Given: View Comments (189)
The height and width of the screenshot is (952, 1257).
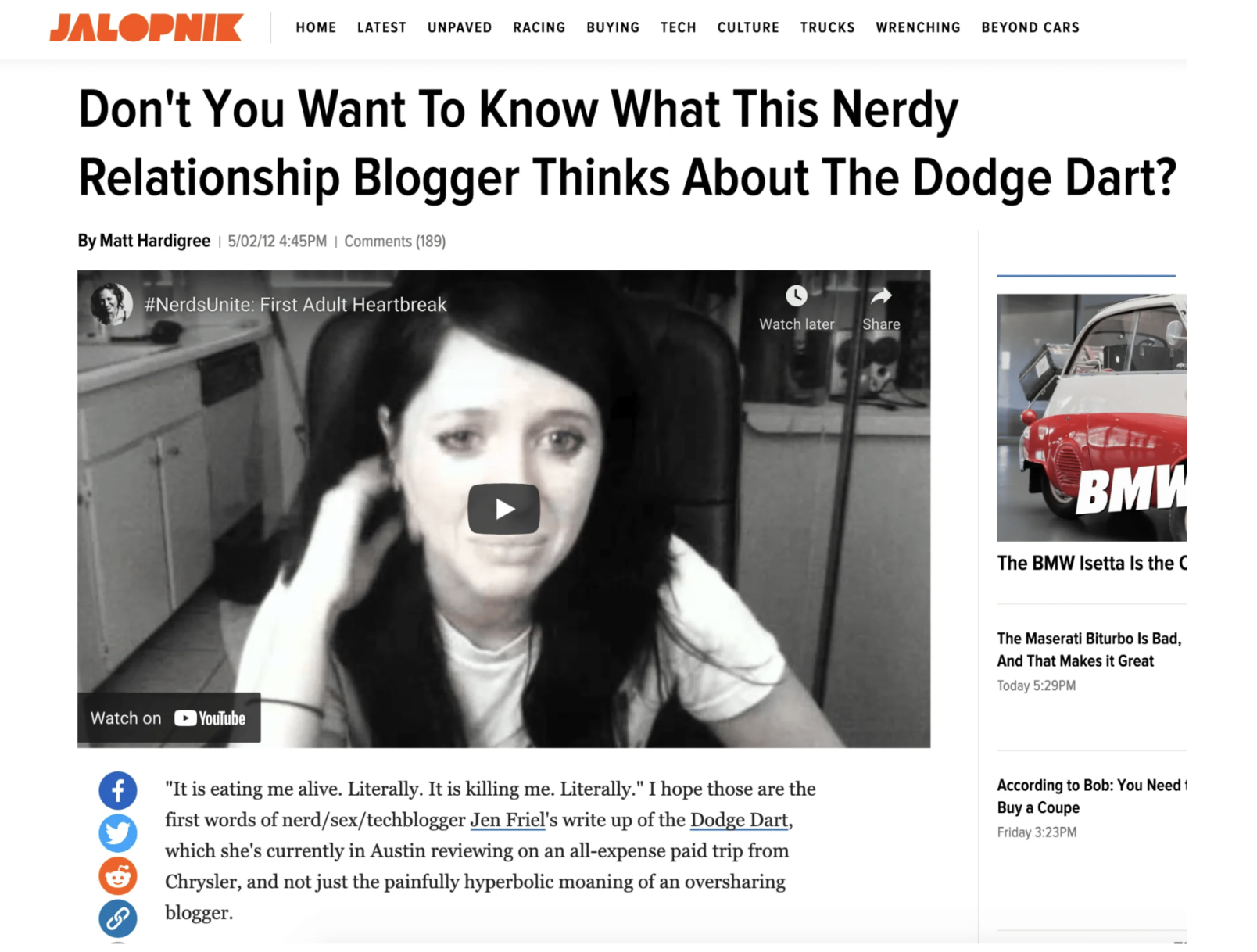Looking at the screenshot, I should [395, 242].
